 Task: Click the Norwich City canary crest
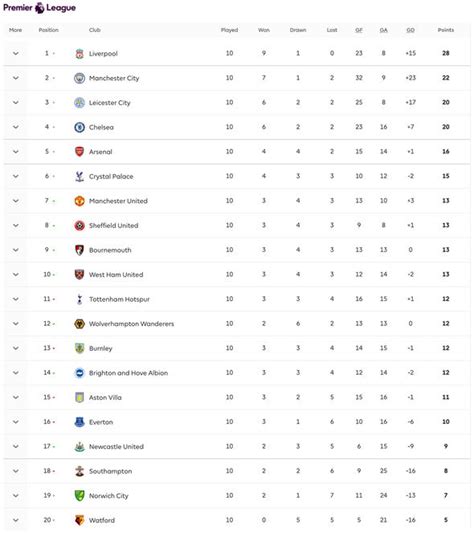point(79,496)
